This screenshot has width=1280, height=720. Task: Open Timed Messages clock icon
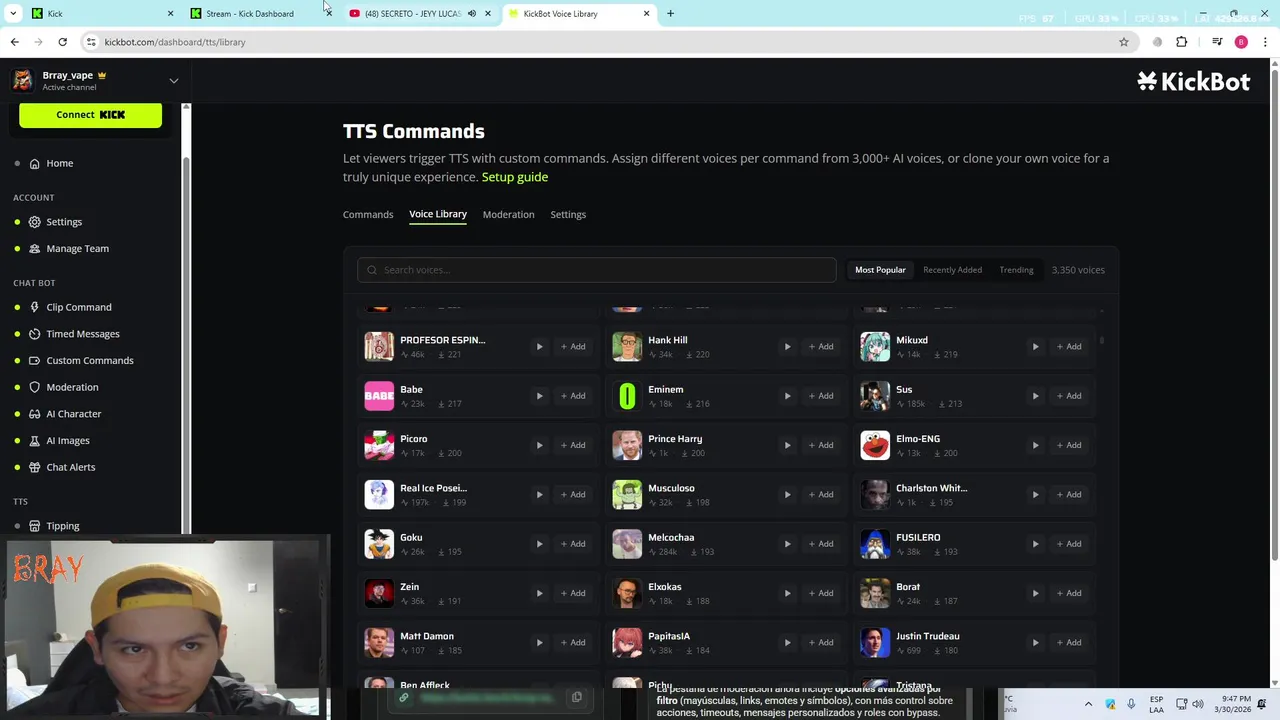(35, 334)
